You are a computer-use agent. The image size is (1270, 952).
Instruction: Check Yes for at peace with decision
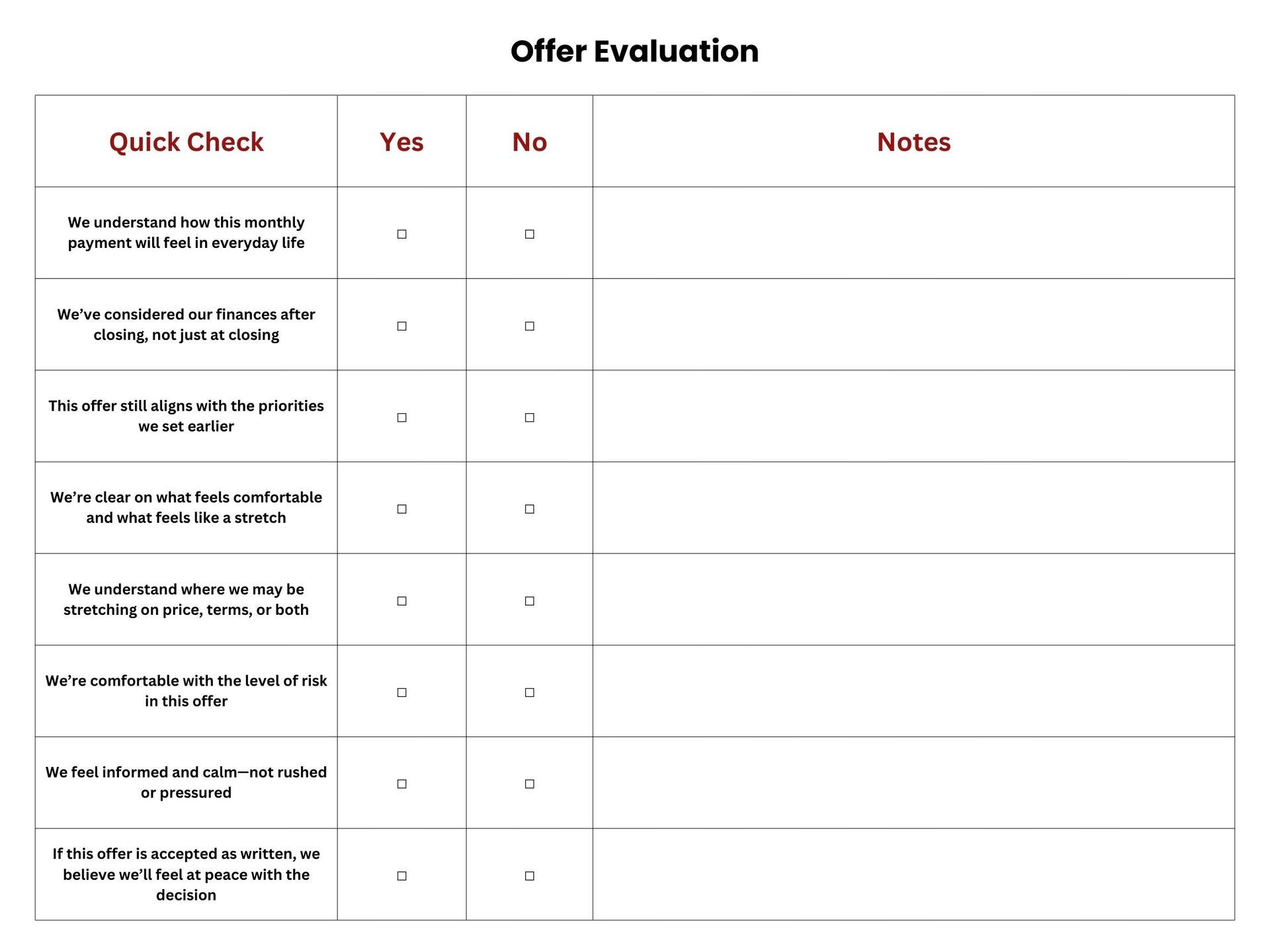[x=402, y=876]
